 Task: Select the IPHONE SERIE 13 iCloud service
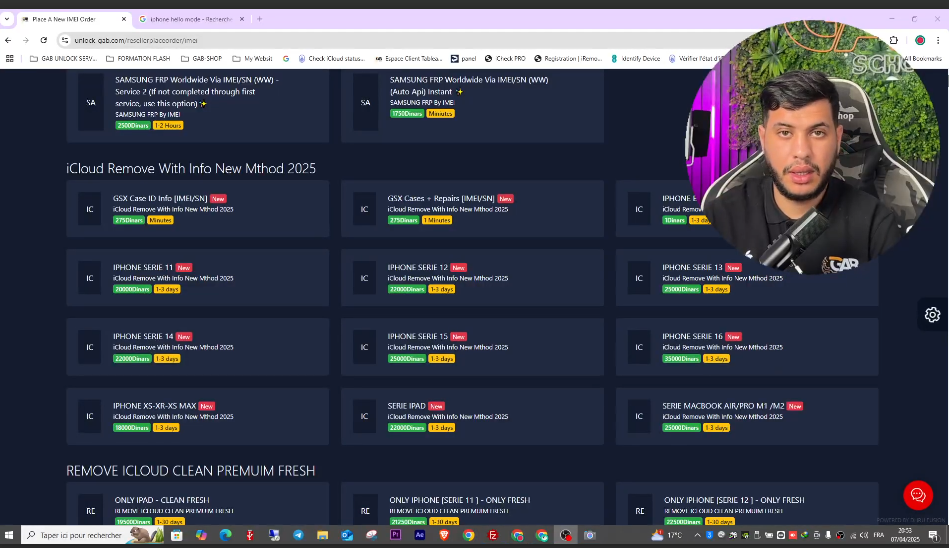[747, 277]
